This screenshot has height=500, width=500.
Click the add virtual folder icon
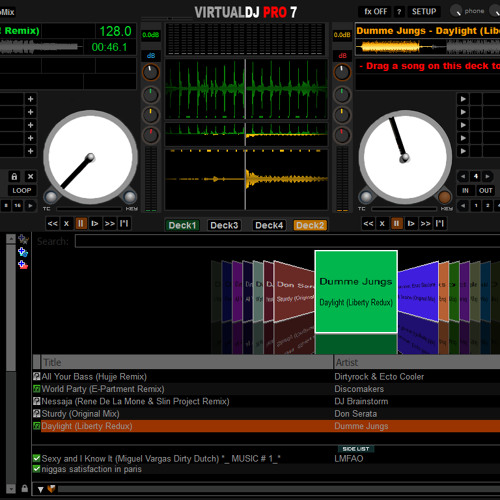coord(23,239)
